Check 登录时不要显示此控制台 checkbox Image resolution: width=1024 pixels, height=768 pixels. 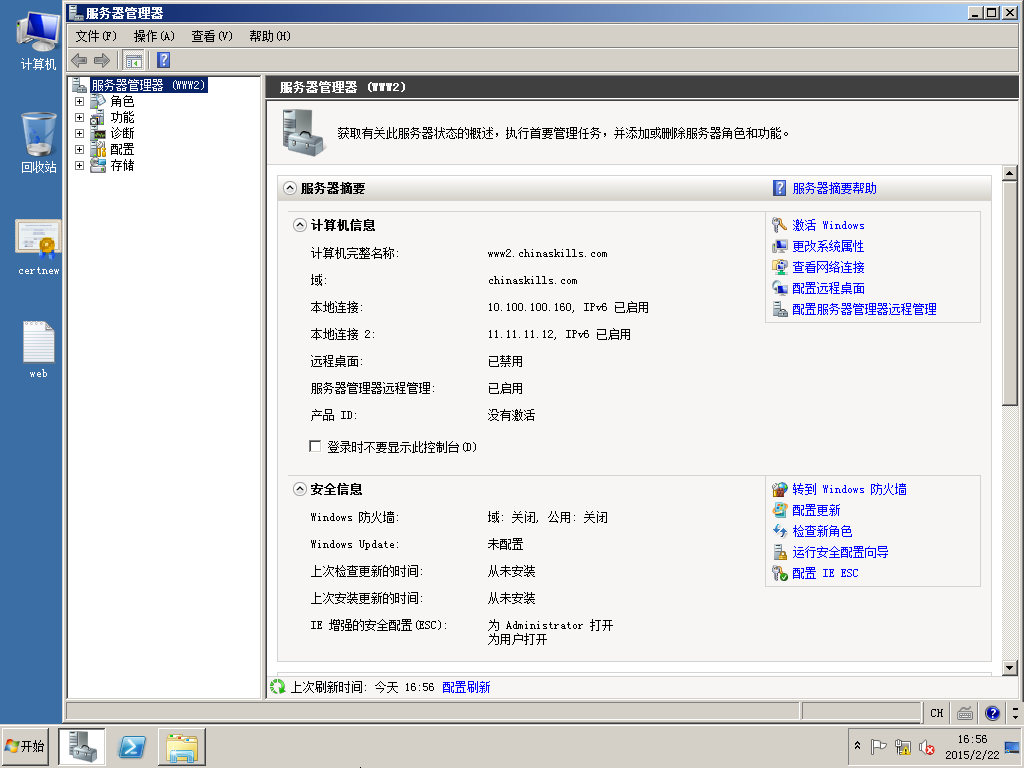point(315,446)
